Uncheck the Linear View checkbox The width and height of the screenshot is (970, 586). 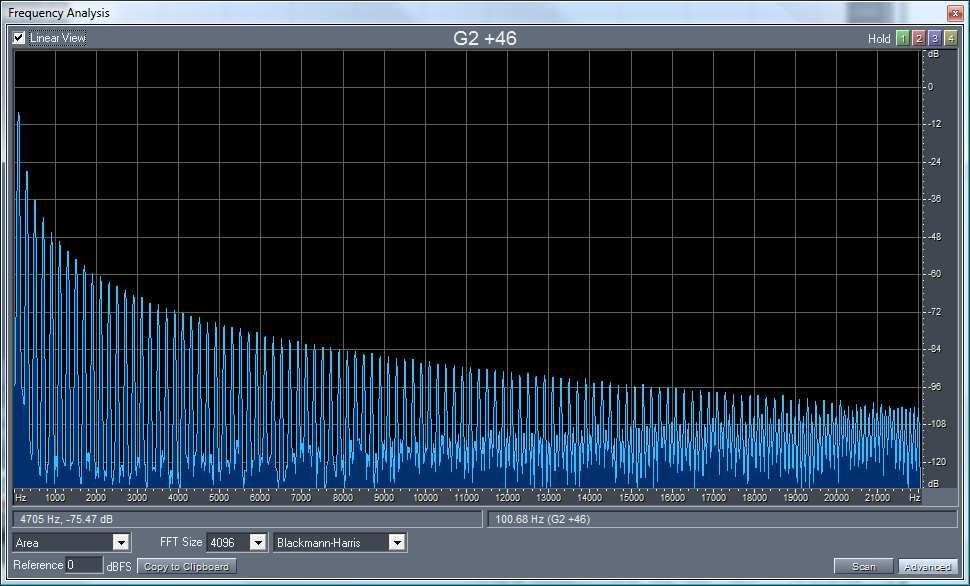(19, 38)
